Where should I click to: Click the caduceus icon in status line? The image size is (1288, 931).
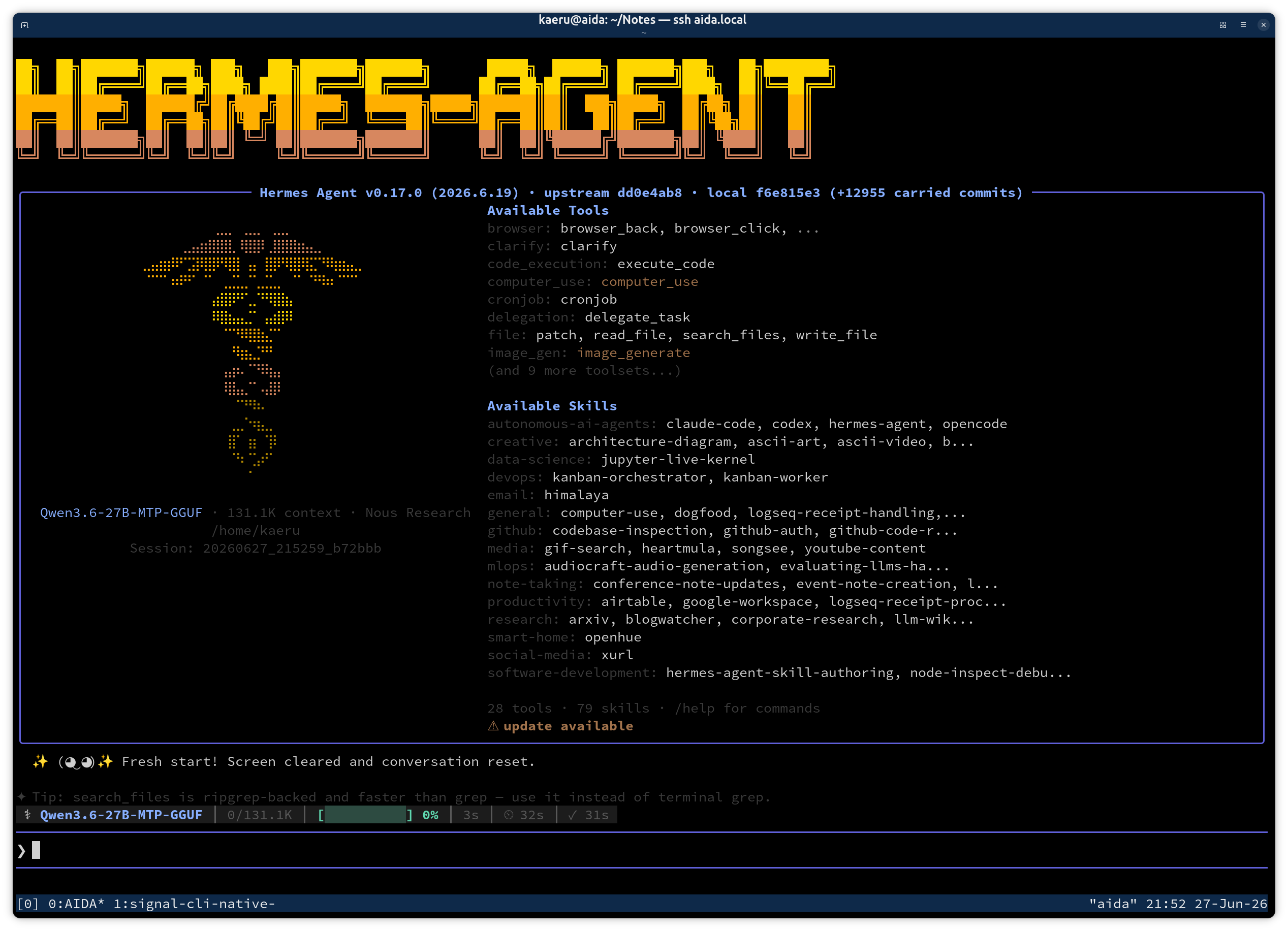point(27,815)
